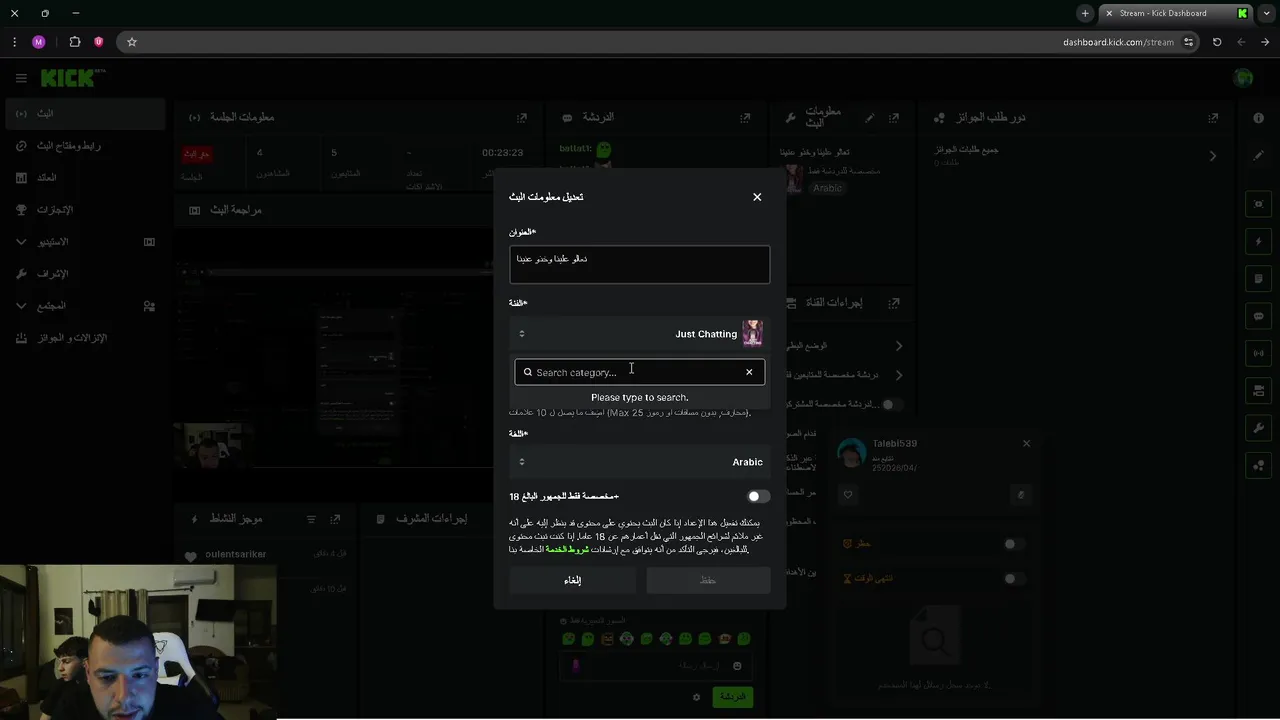Click the pencil edit icon in the right rail
This screenshot has width=1280, height=720.
click(x=1258, y=156)
